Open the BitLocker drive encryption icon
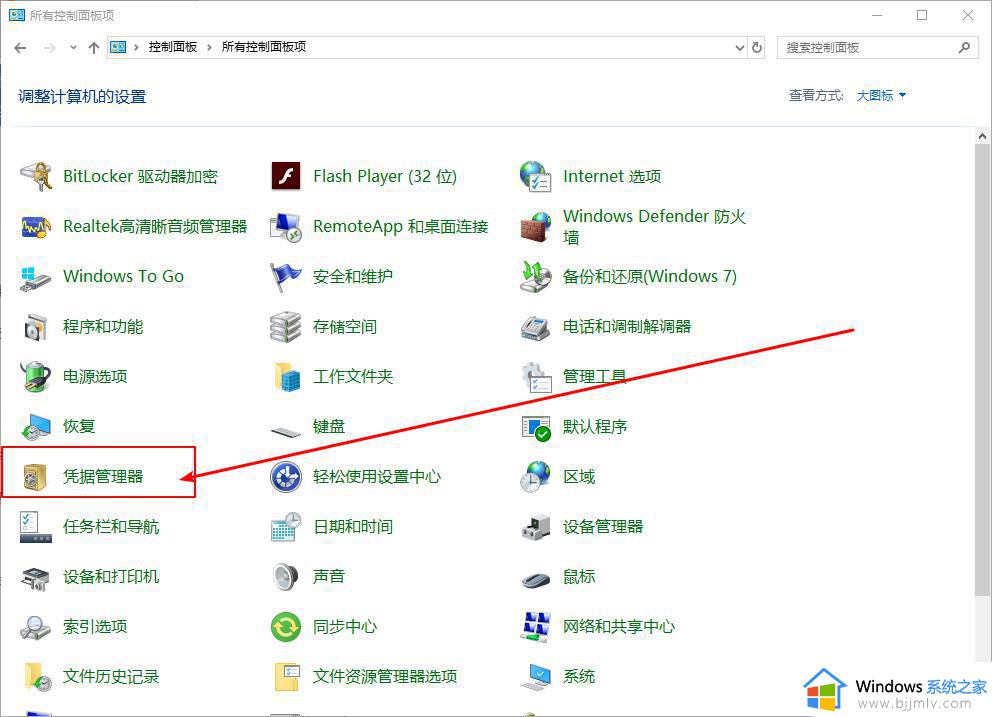Image resolution: width=992 pixels, height=717 pixels. (x=35, y=176)
